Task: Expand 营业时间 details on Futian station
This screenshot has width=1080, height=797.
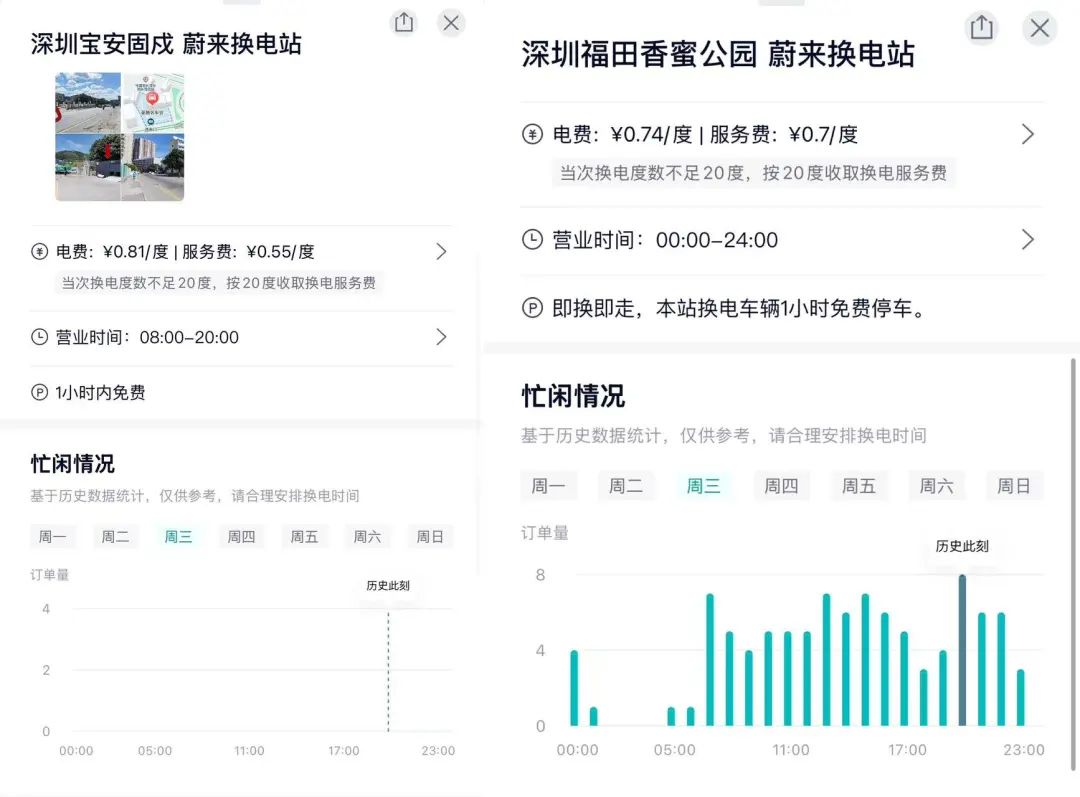Action: coord(1028,240)
